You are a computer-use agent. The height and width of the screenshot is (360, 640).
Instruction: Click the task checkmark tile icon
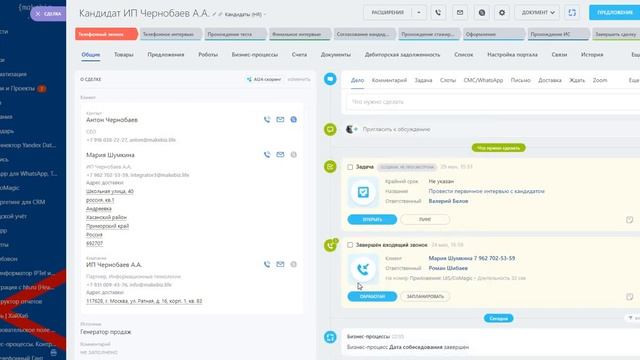(363, 192)
